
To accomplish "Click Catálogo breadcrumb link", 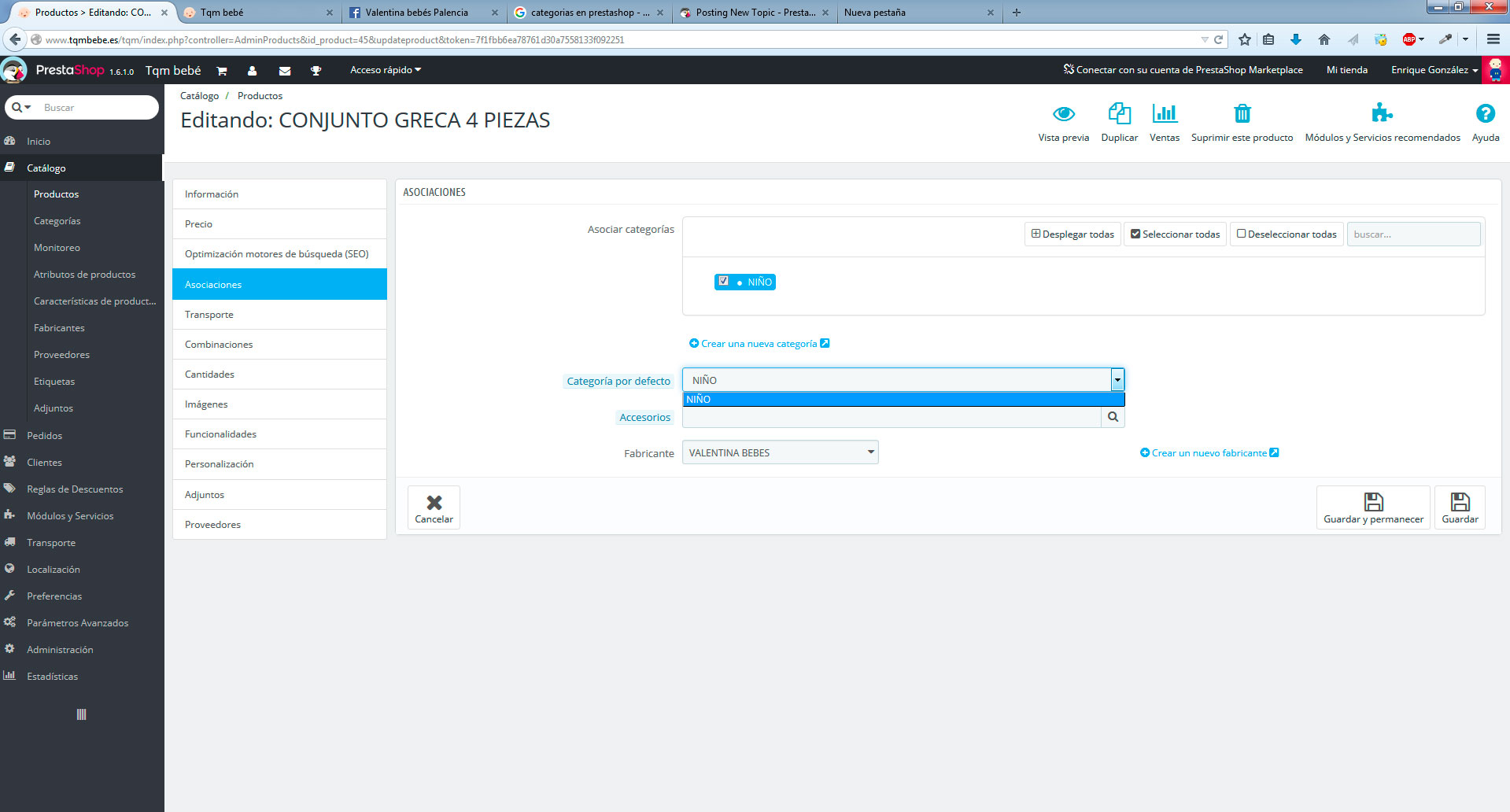I will (x=199, y=96).
